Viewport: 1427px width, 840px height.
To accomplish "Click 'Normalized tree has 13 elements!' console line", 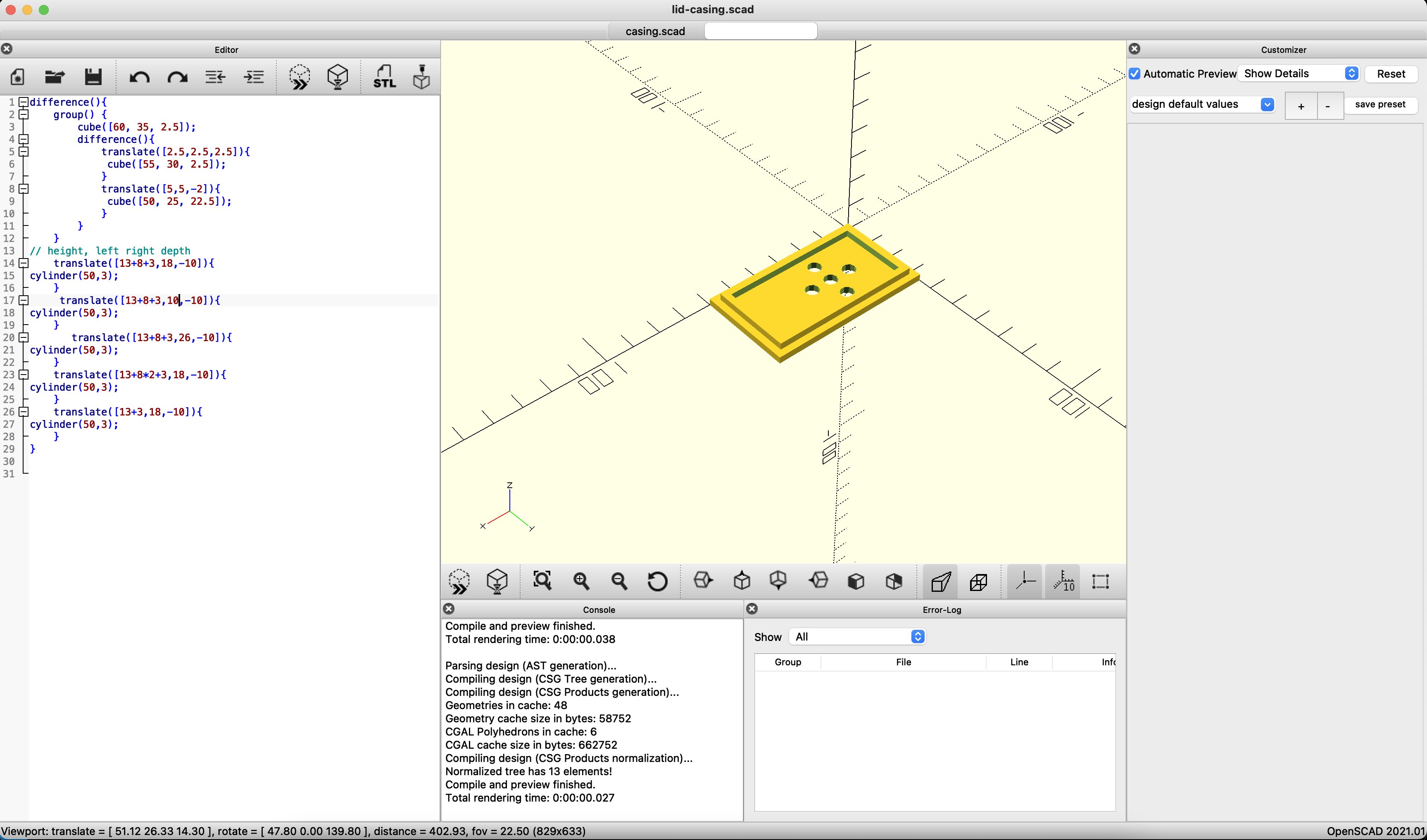I will pos(528,771).
